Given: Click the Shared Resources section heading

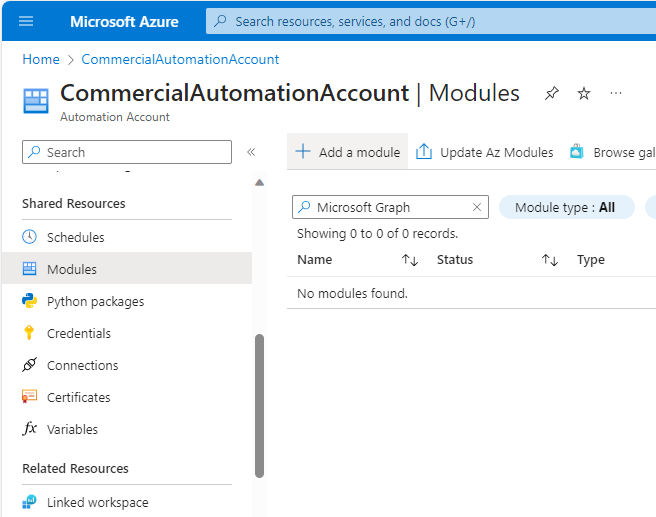Looking at the screenshot, I should pyautogui.click(x=74, y=203).
